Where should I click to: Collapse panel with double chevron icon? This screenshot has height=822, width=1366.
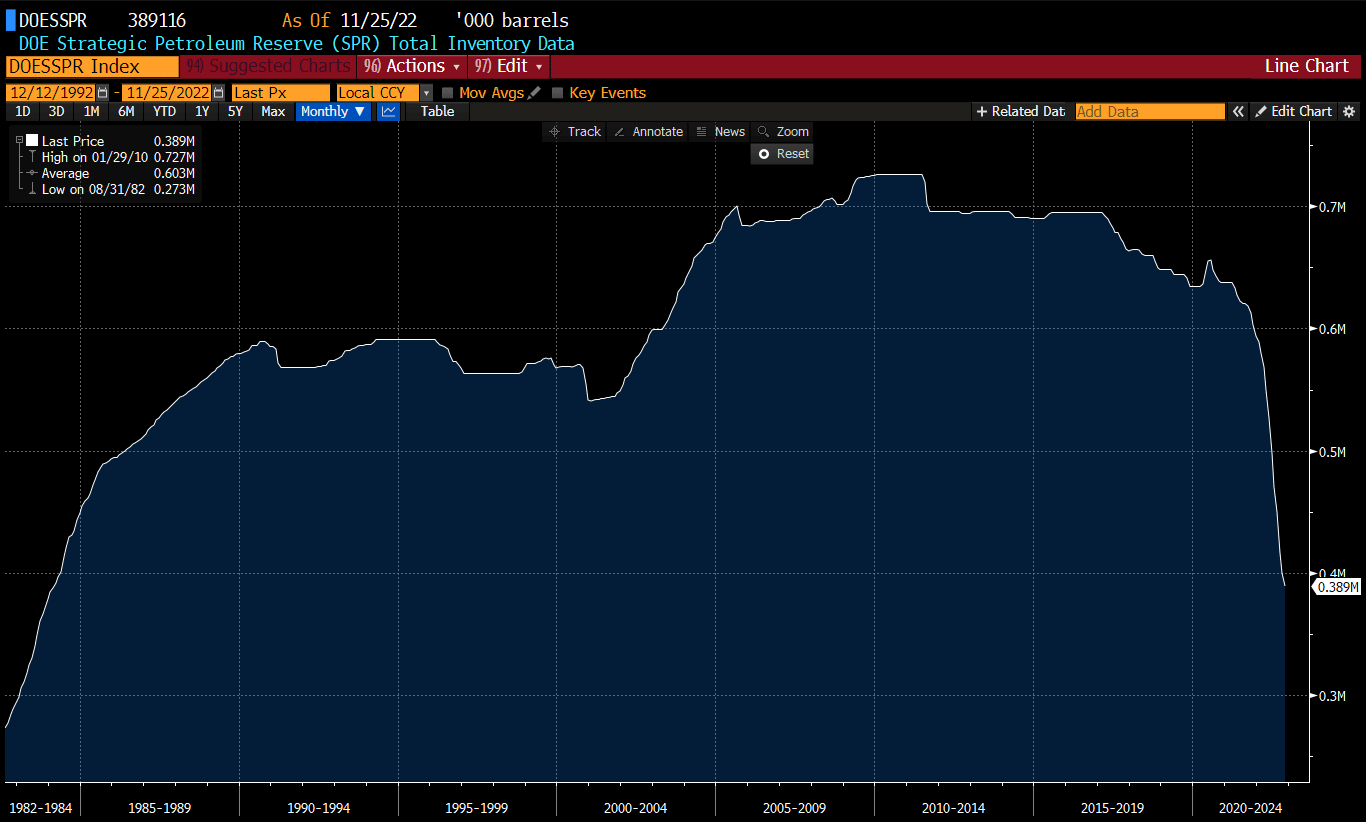[1238, 111]
